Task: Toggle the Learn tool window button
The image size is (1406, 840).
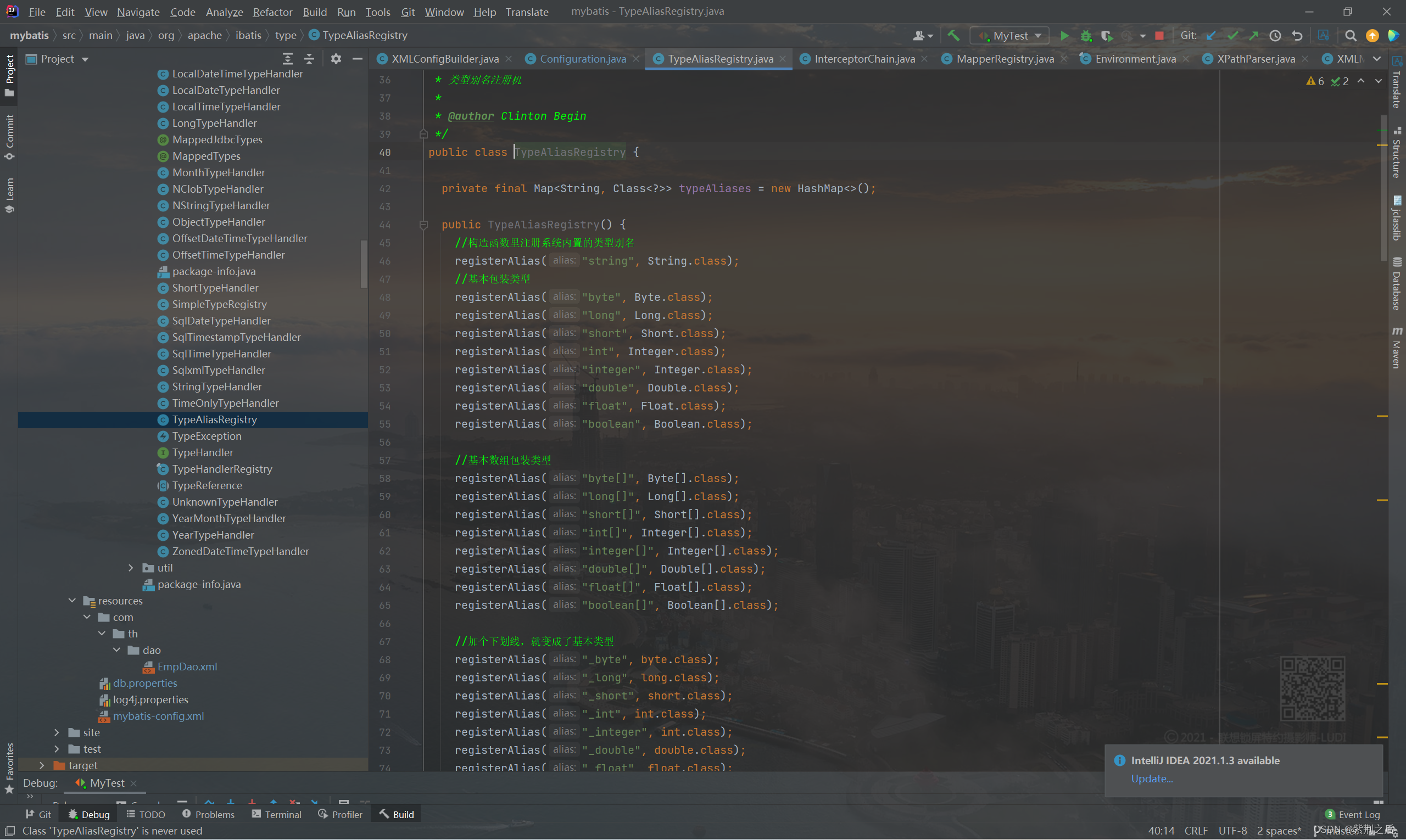Action: pos(9,195)
